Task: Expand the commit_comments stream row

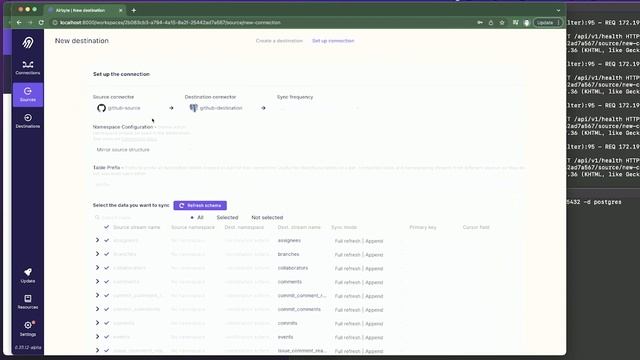Action: (97, 309)
